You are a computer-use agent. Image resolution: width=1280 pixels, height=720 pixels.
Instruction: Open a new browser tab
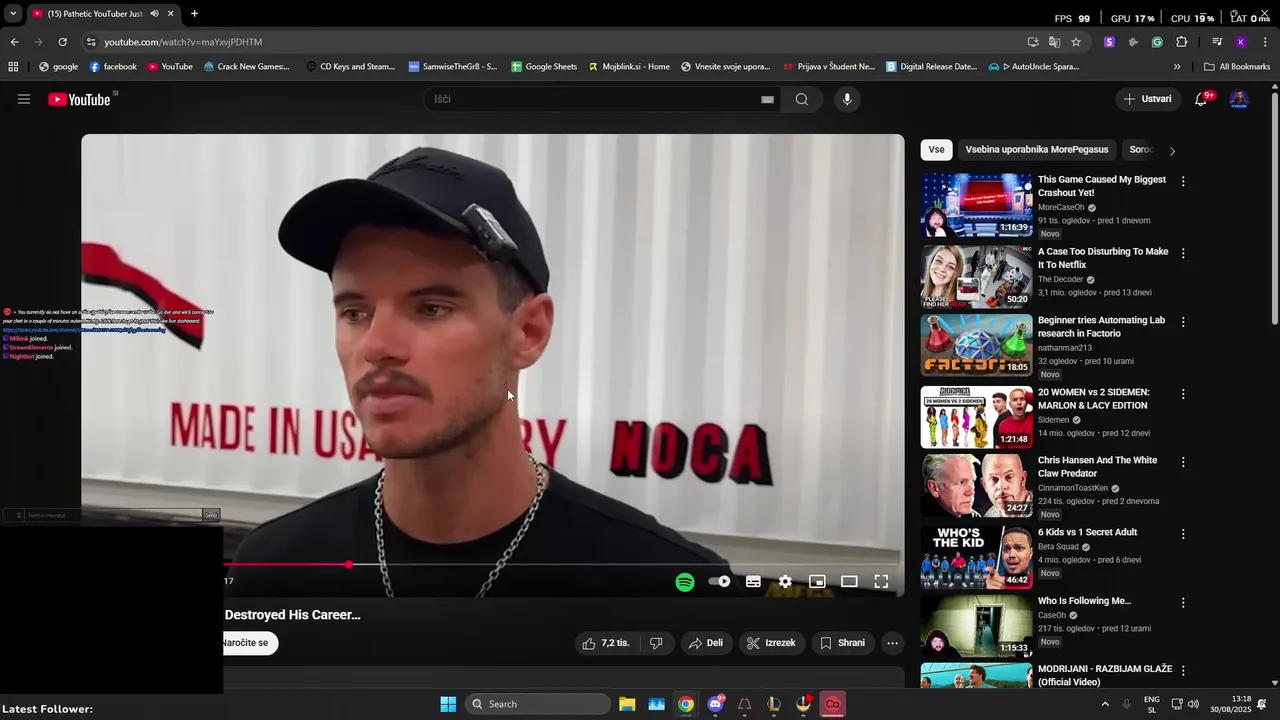click(194, 14)
